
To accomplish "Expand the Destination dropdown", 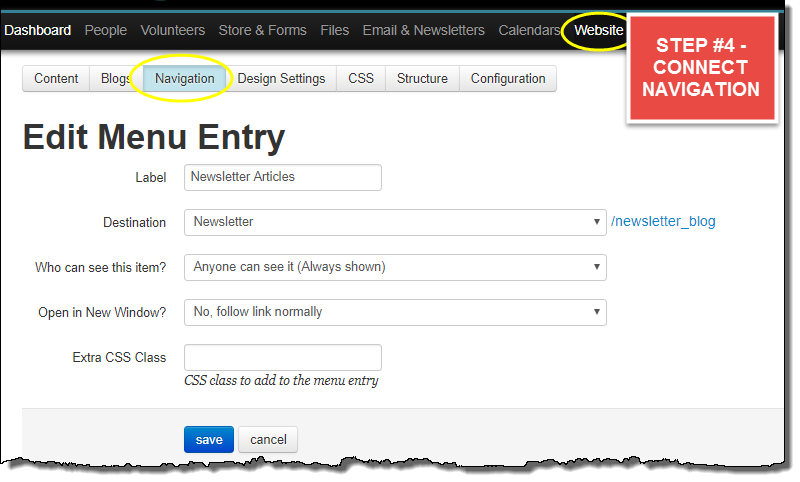I will coord(395,222).
